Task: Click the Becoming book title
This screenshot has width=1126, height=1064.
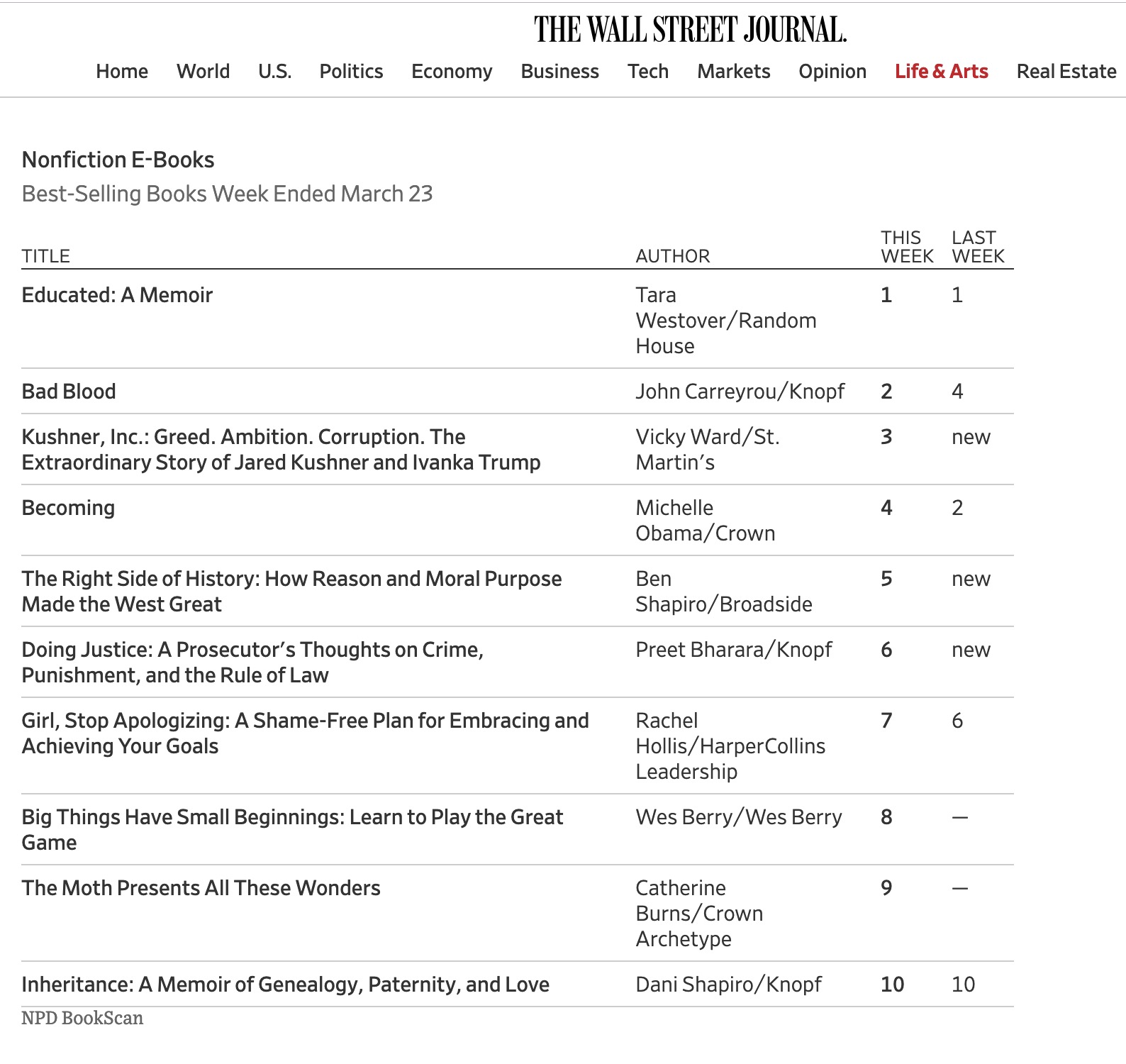Action: coord(68,508)
